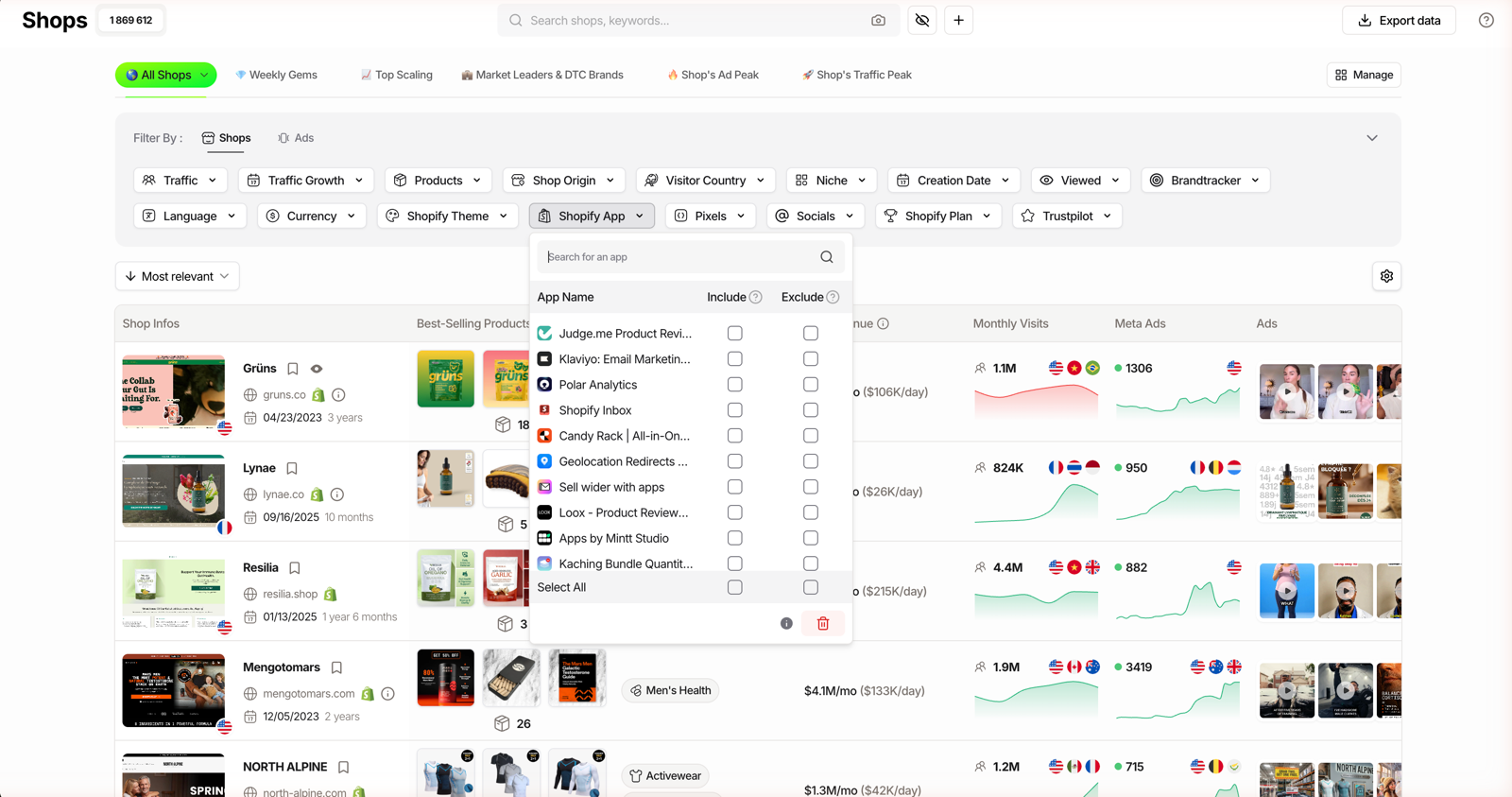The height and width of the screenshot is (797, 1512).
Task: Collapse the filter panel chevron
Action: pyautogui.click(x=1372, y=138)
